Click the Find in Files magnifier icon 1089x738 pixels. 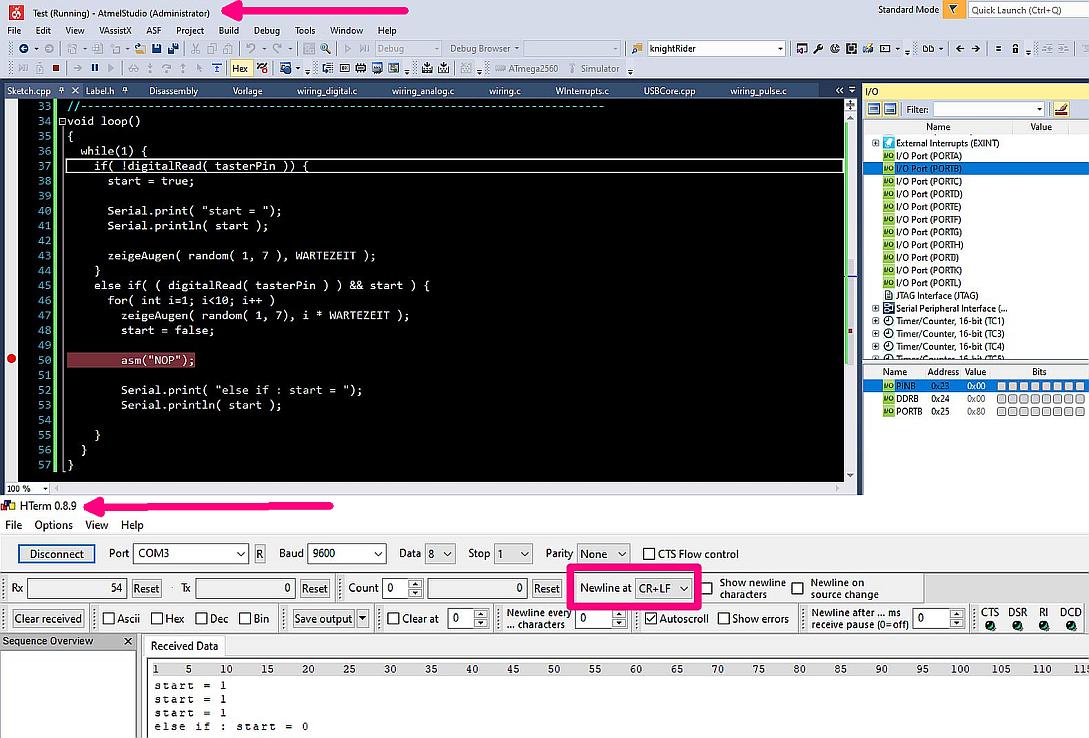point(325,49)
